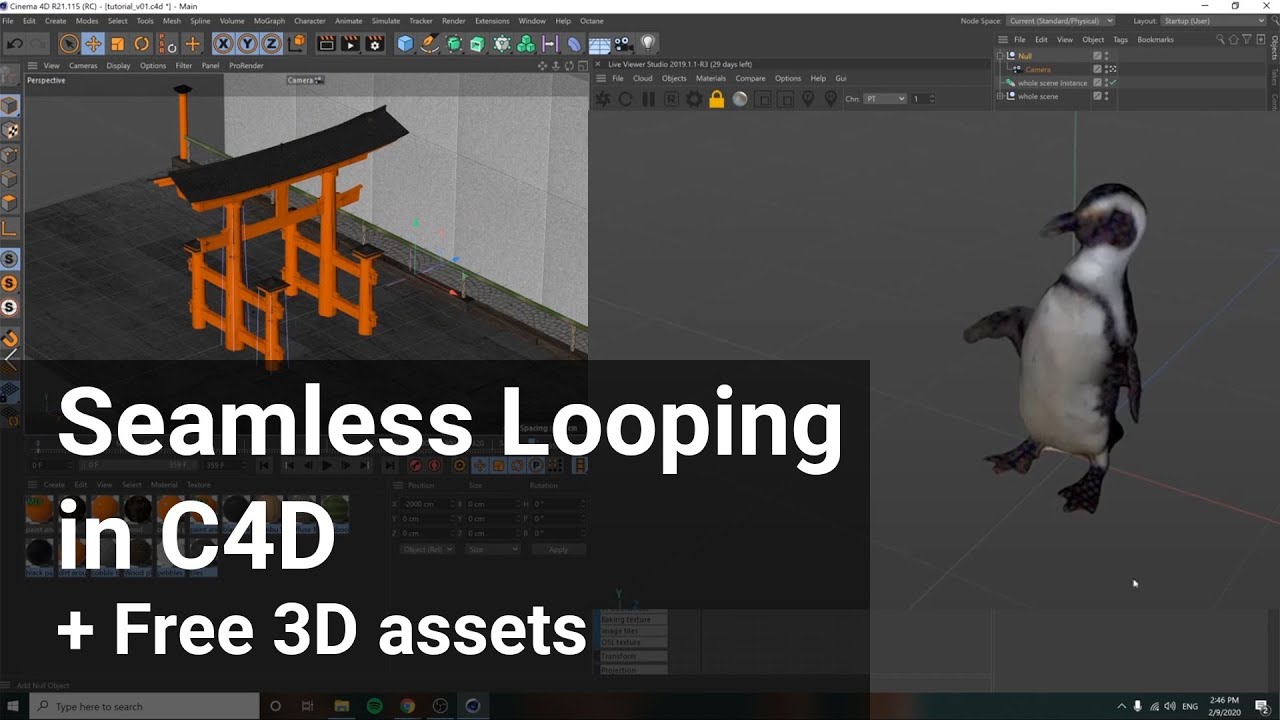Open the Chn PT channel dropdown
The height and width of the screenshot is (720, 1280).
(x=885, y=98)
